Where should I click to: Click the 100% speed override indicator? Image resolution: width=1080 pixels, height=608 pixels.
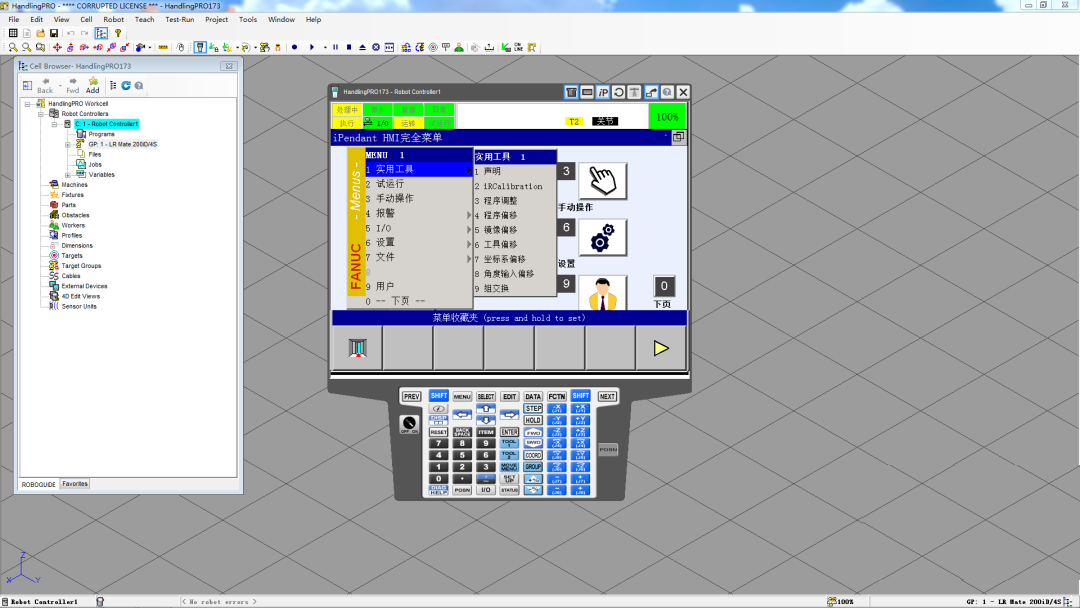point(667,117)
